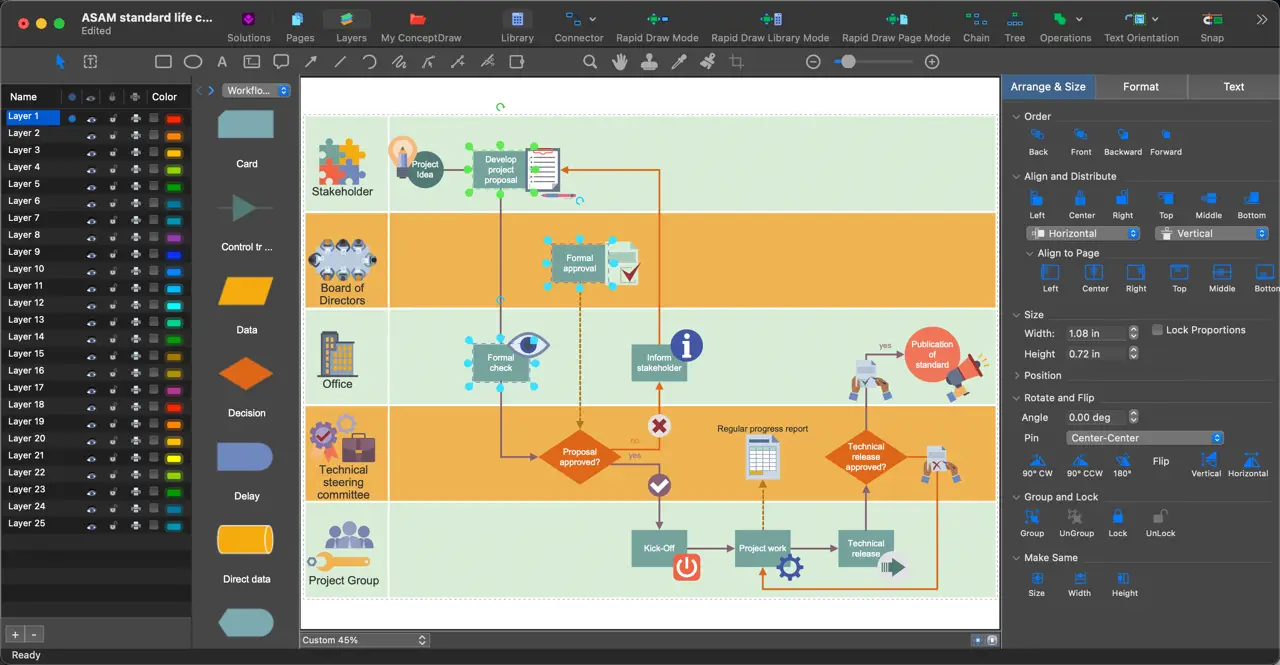Viewport: 1280px width, 665px height.
Task: Click the Width input field
Action: point(1096,333)
